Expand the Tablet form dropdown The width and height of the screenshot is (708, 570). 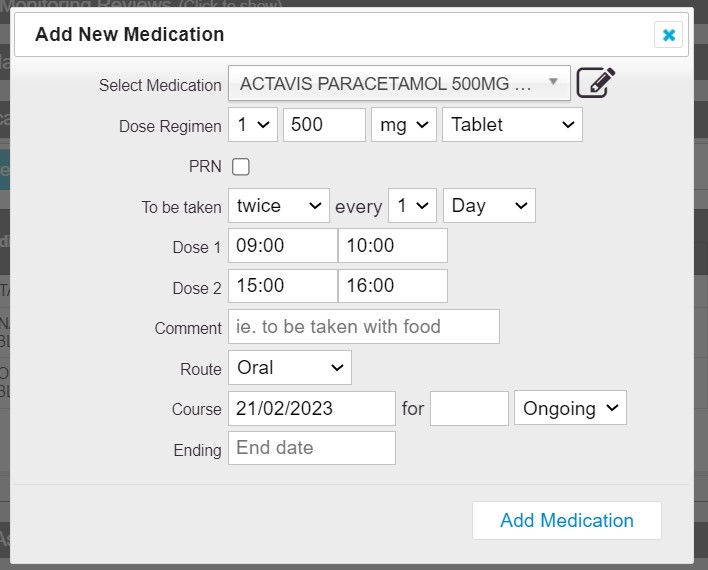pos(512,125)
